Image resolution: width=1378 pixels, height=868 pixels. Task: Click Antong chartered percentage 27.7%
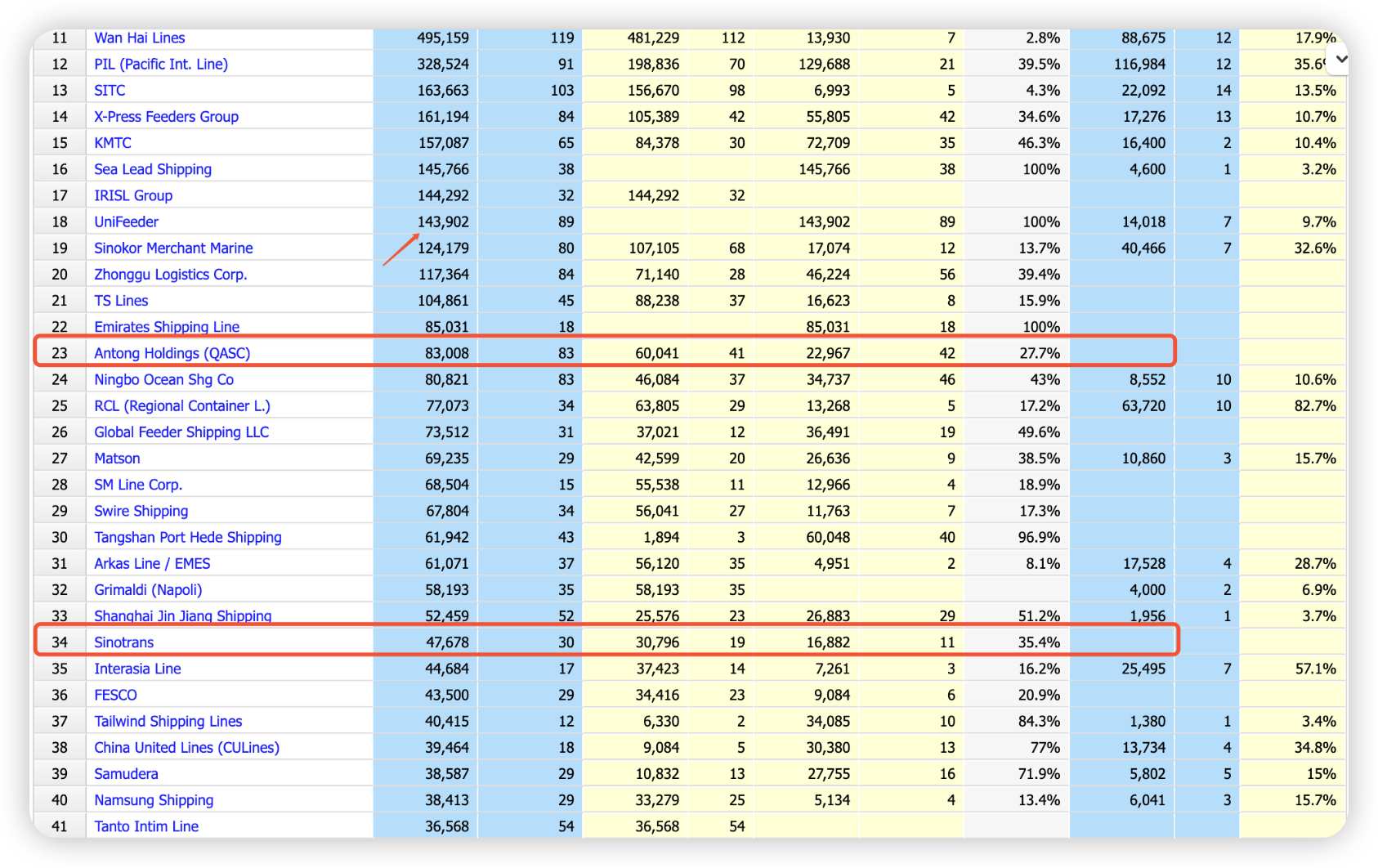[1040, 353]
